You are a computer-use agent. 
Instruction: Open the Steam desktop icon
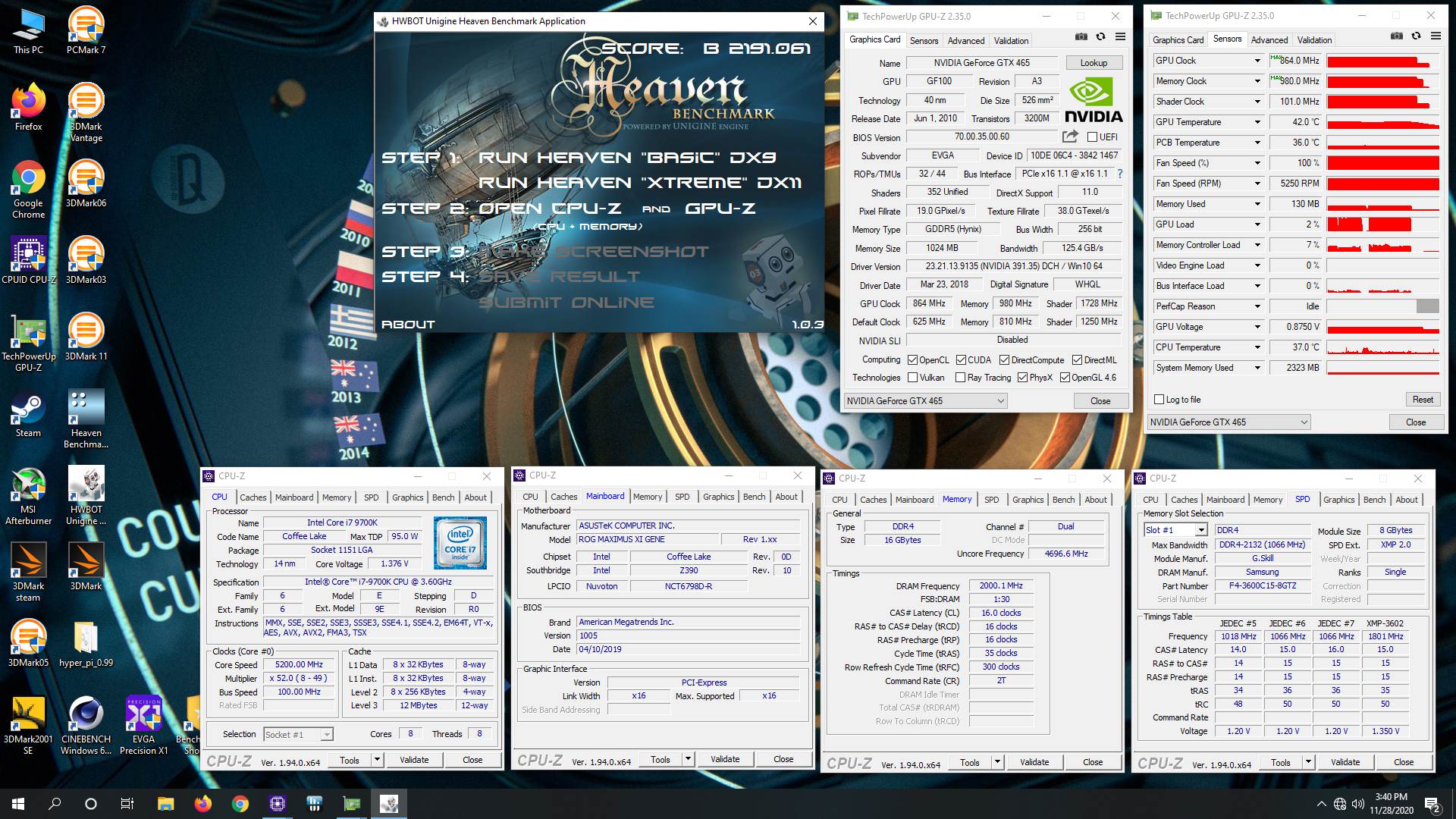point(29,413)
